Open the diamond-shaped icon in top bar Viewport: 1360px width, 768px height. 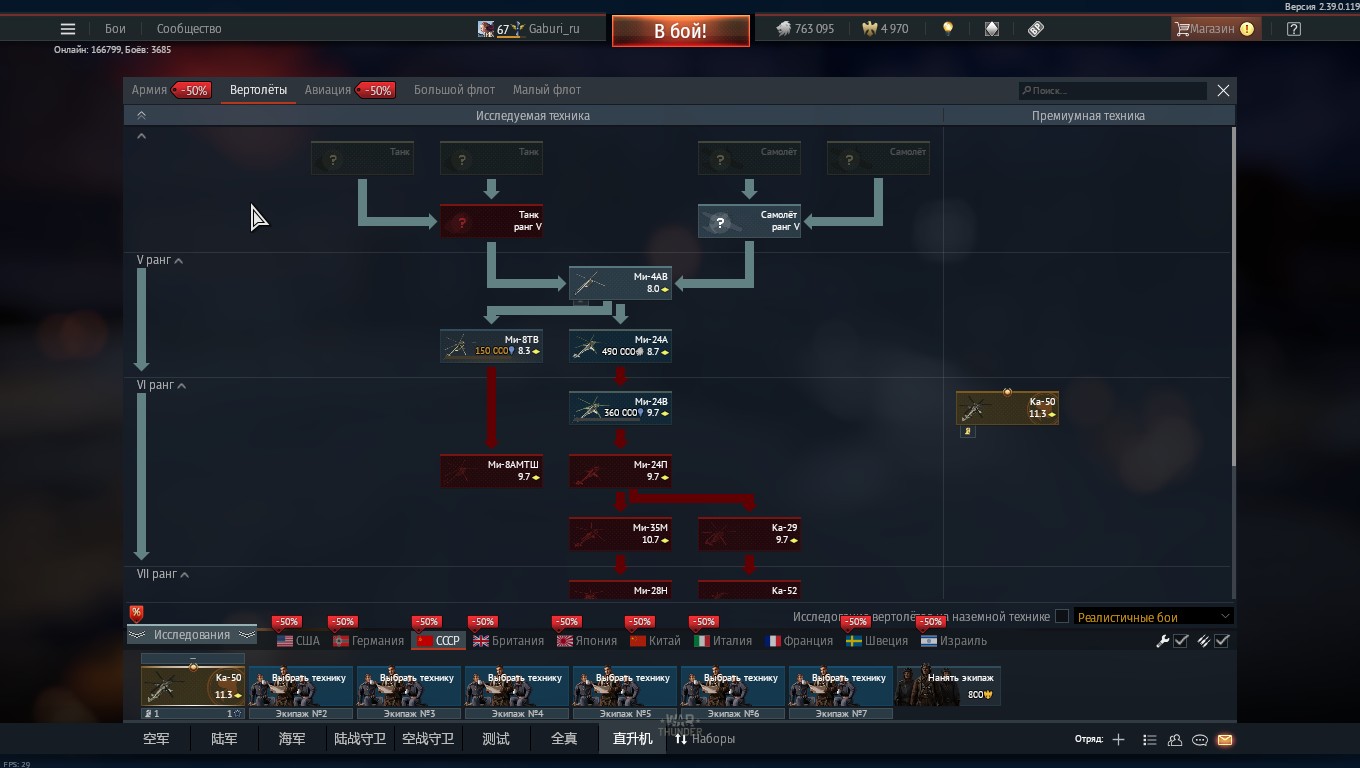coord(992,29)
